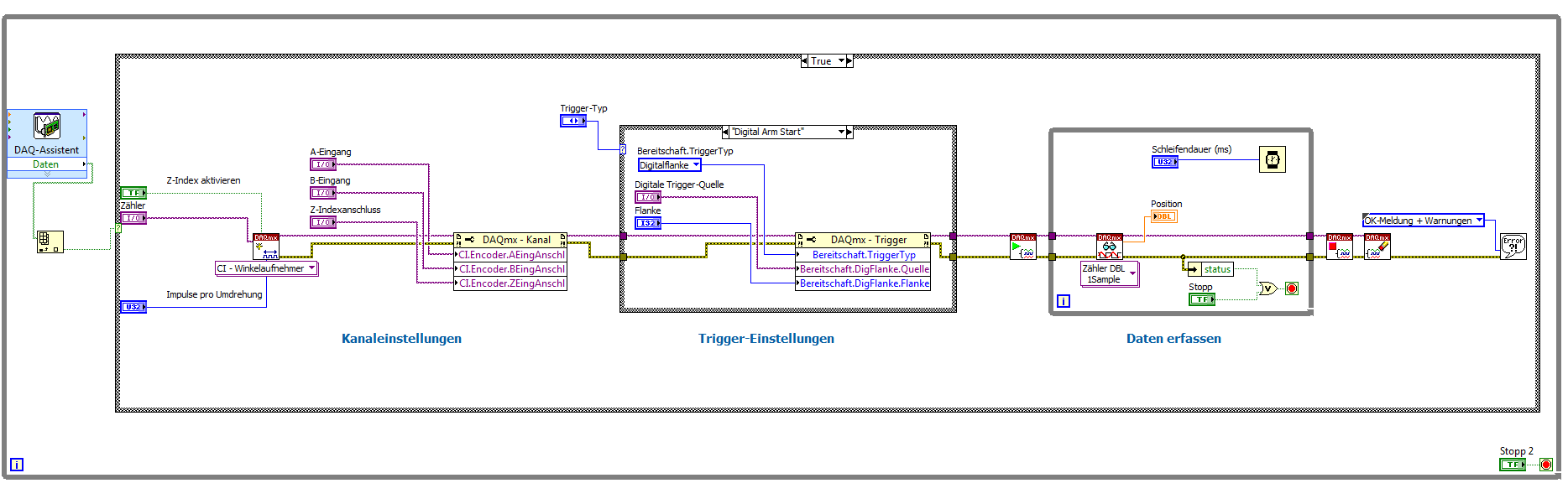Viewport: 1568px width, 504px height.
Task: Select the Bereitschaft.DigFlanke.Flanke property
Action: coord(863,283)
